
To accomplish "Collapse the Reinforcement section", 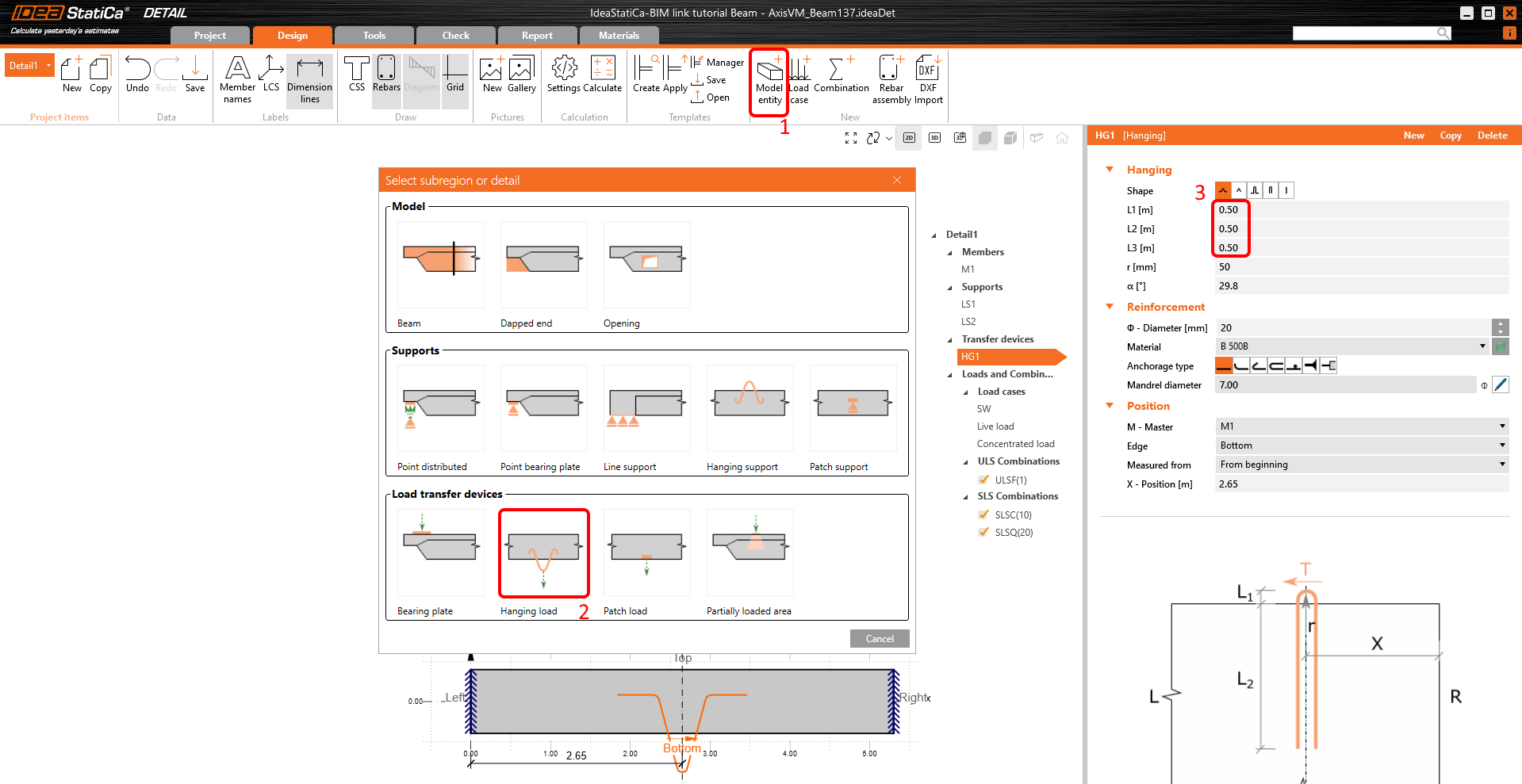I will [x=1110, y=307].
